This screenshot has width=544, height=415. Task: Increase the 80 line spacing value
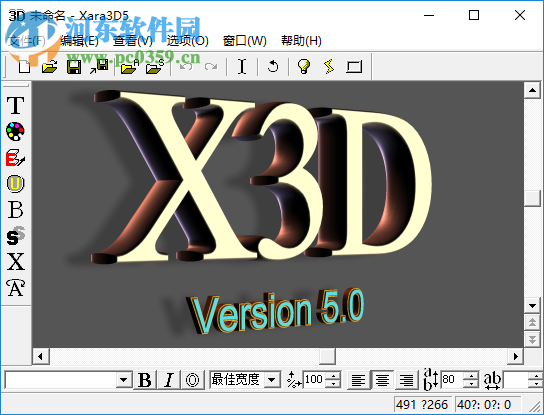click(x=470, y=375)
